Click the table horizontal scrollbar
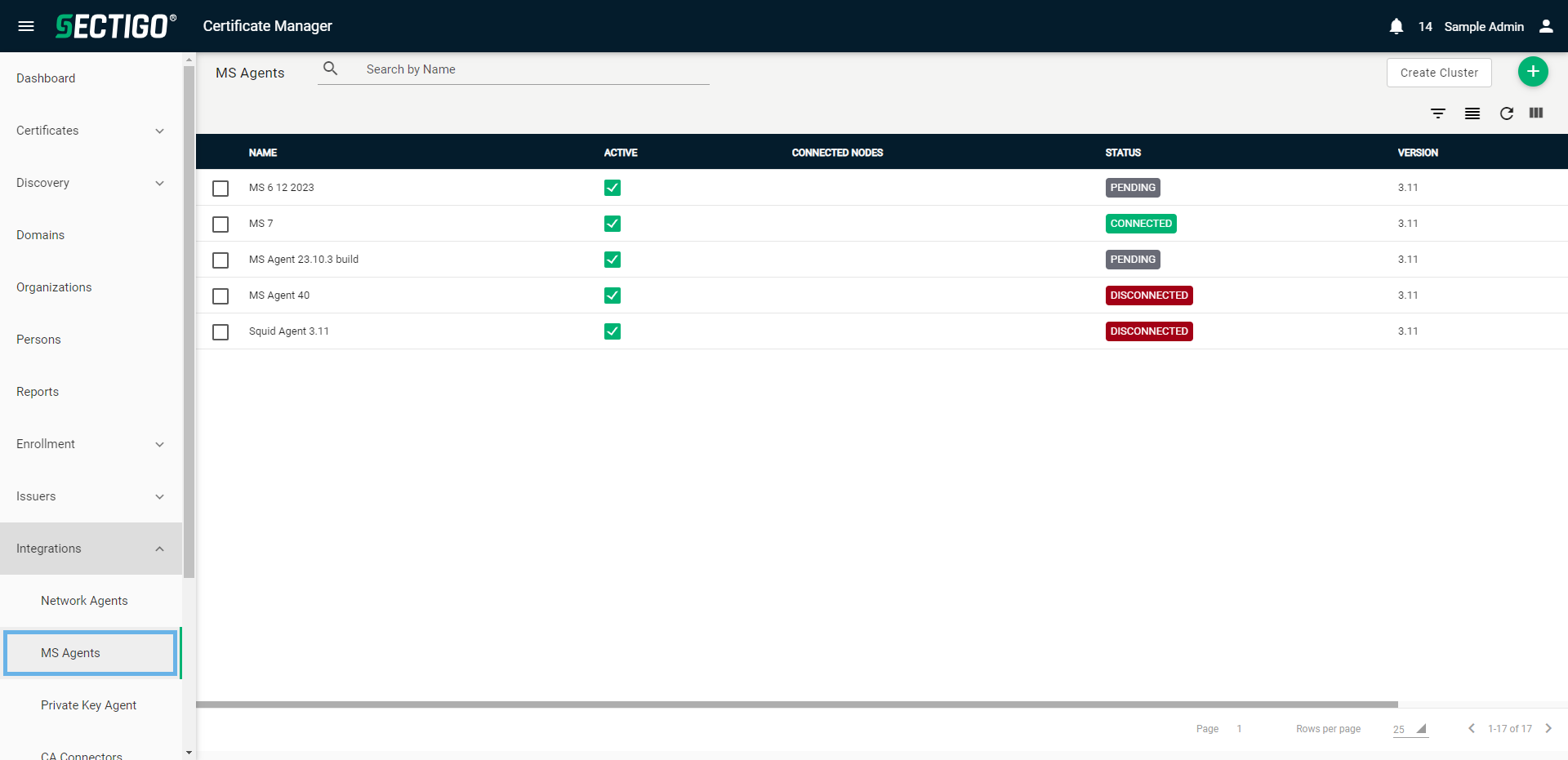The height and width of the screenshot is (760, 1568). (x=797, y=704)
